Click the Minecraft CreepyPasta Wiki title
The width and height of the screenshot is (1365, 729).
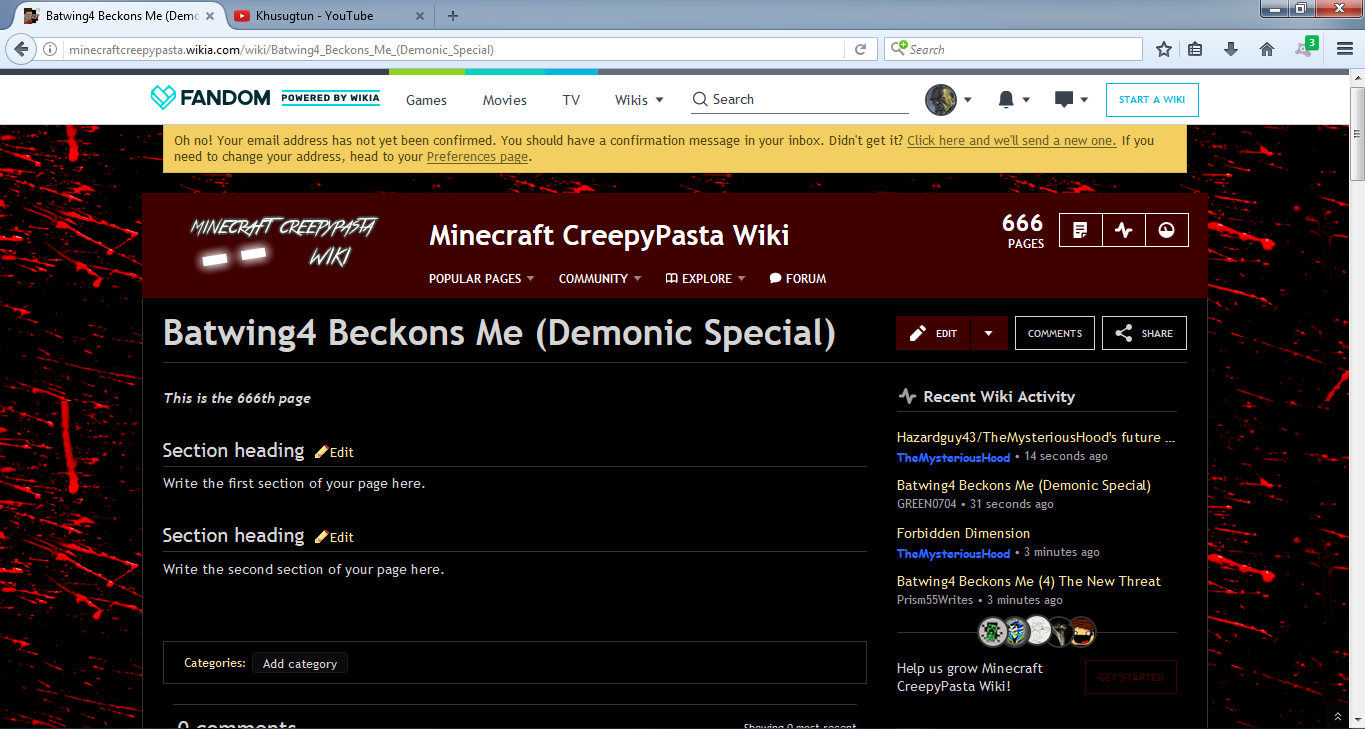coord(609,235)
